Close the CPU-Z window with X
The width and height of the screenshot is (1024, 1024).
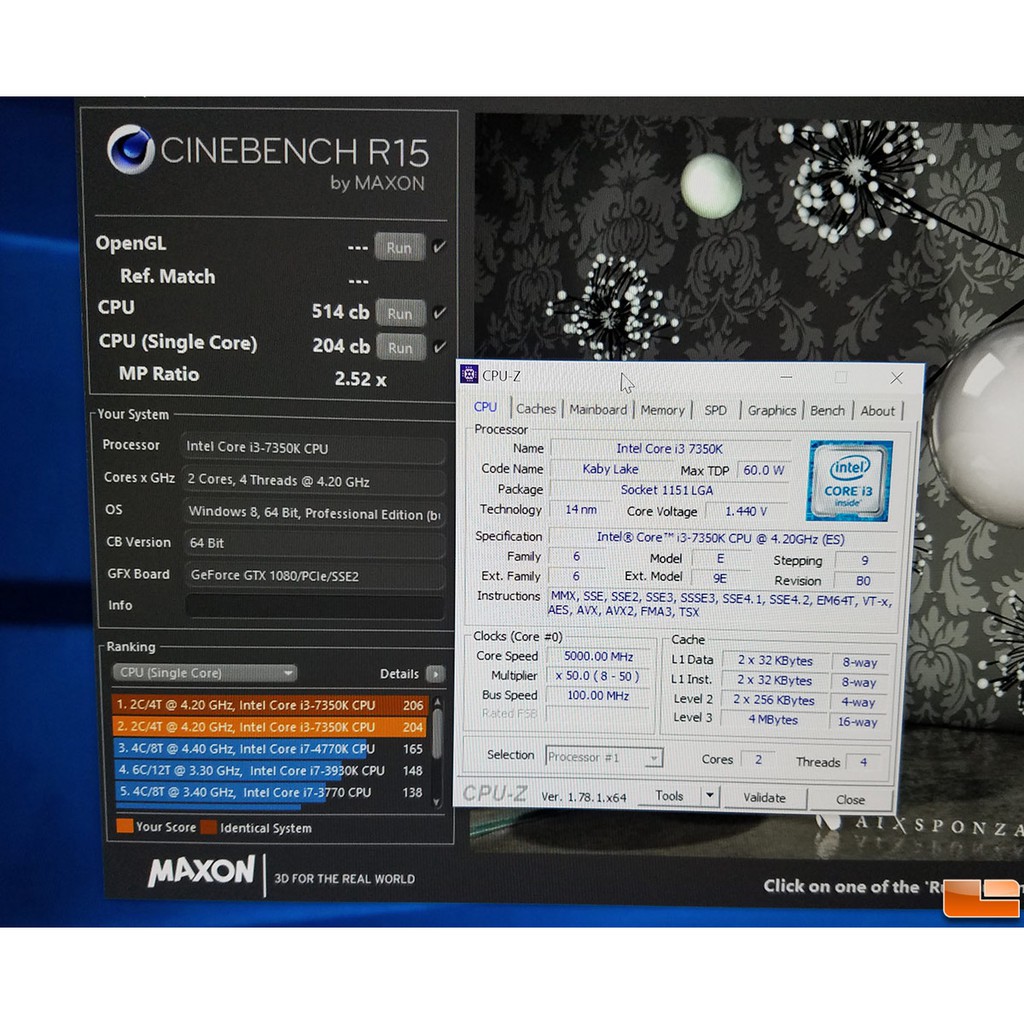click(896, 377)
